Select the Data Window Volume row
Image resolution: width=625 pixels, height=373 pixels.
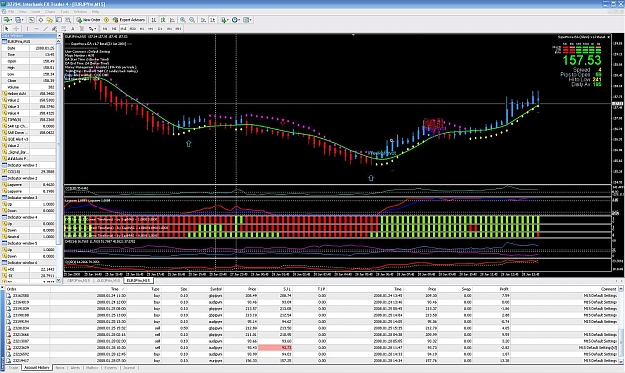pos(29,87)
